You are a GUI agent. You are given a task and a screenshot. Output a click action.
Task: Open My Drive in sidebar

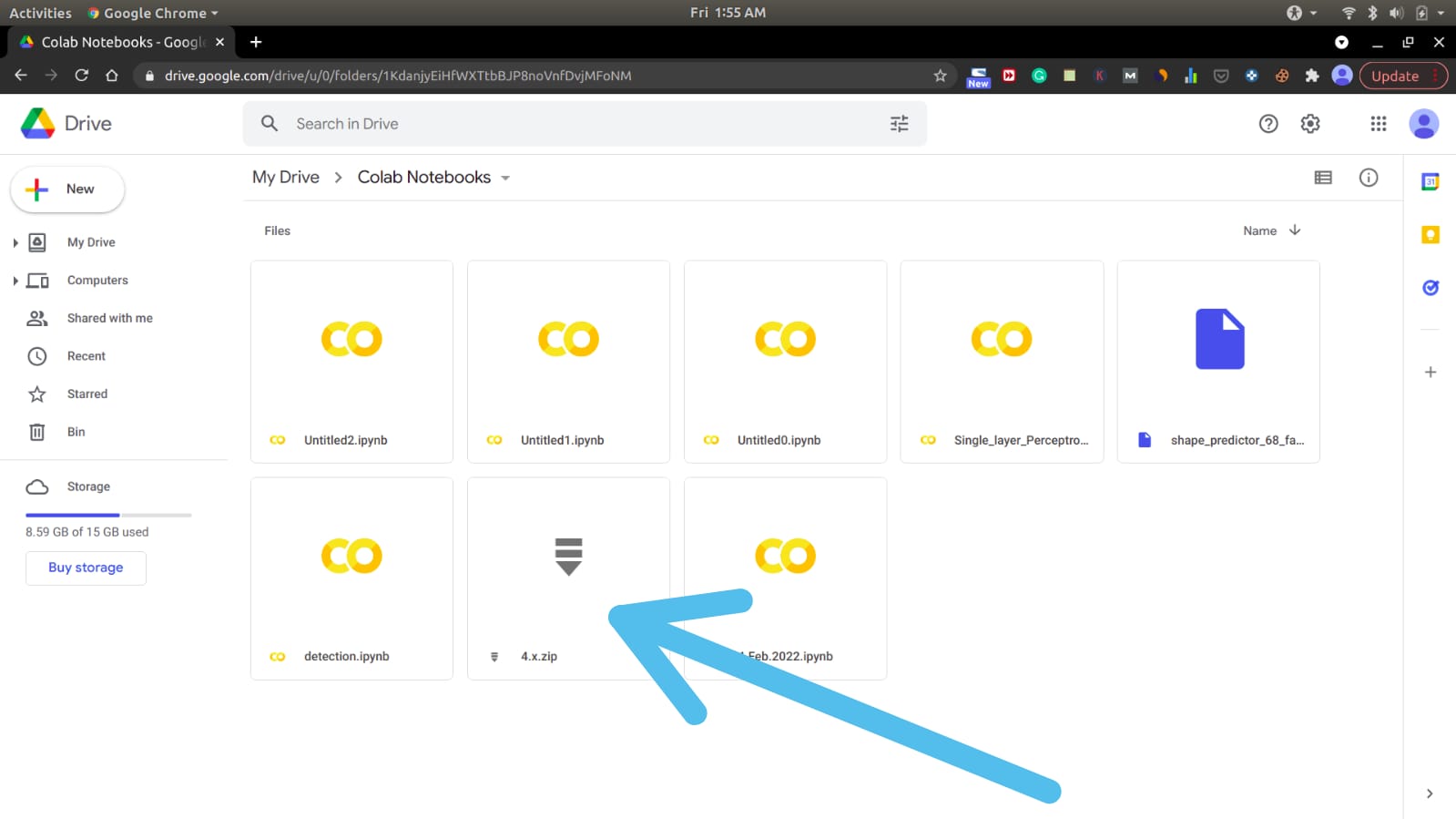pos(91,242)
